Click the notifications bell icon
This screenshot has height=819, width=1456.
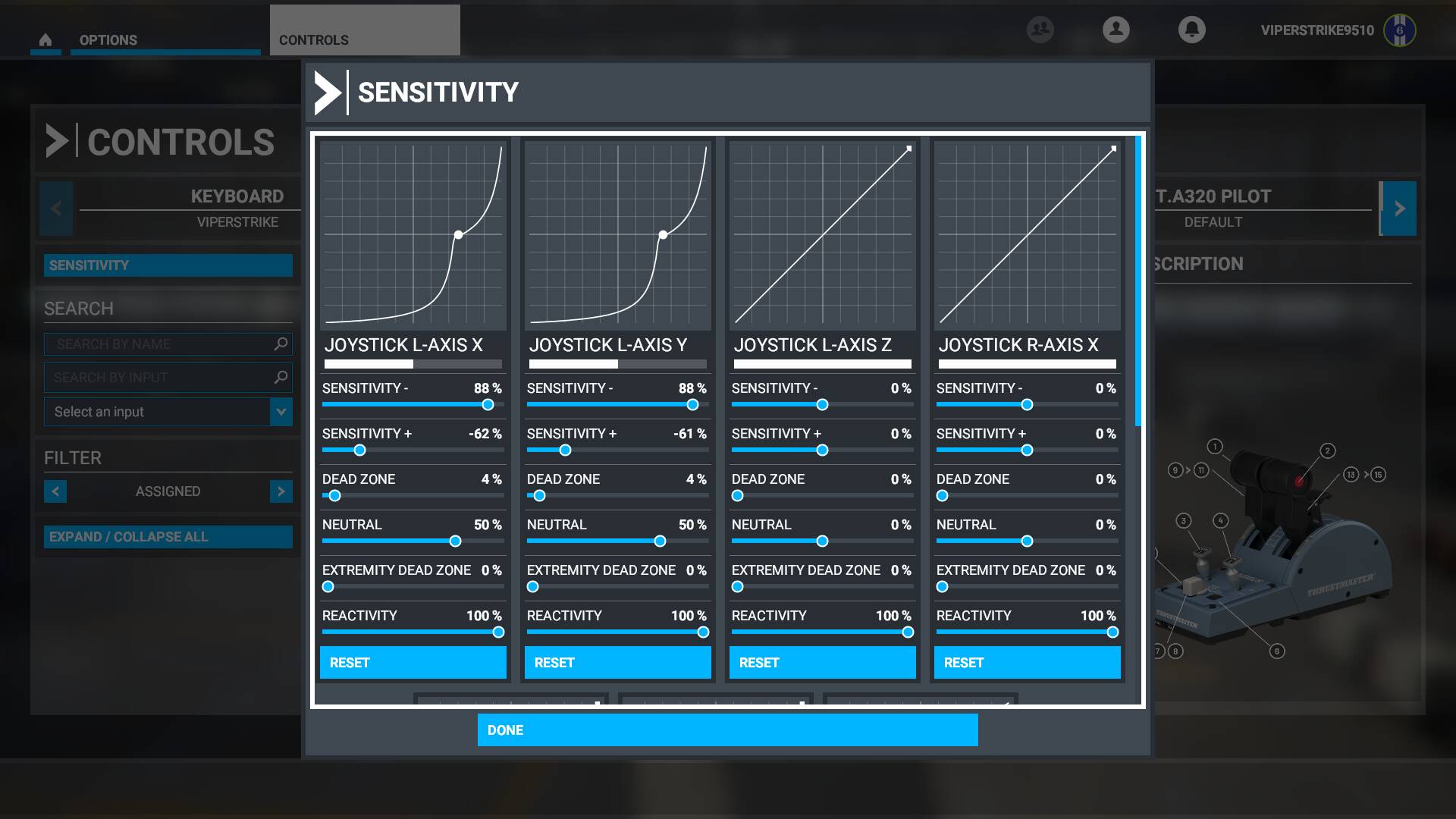click(1191, 30)
